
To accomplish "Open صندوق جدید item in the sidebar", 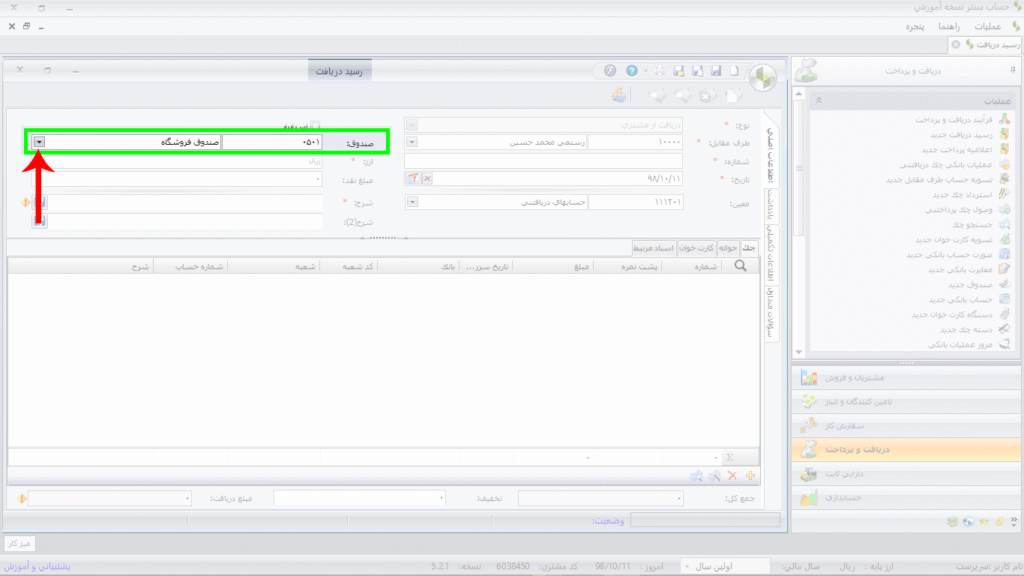I will tap(970, 285).
